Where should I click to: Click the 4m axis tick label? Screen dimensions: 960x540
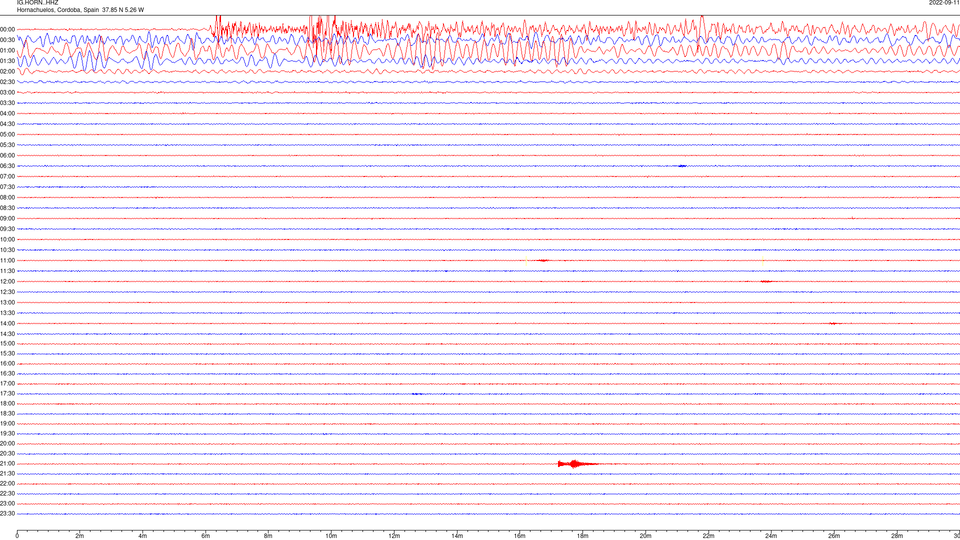point(143,536)
